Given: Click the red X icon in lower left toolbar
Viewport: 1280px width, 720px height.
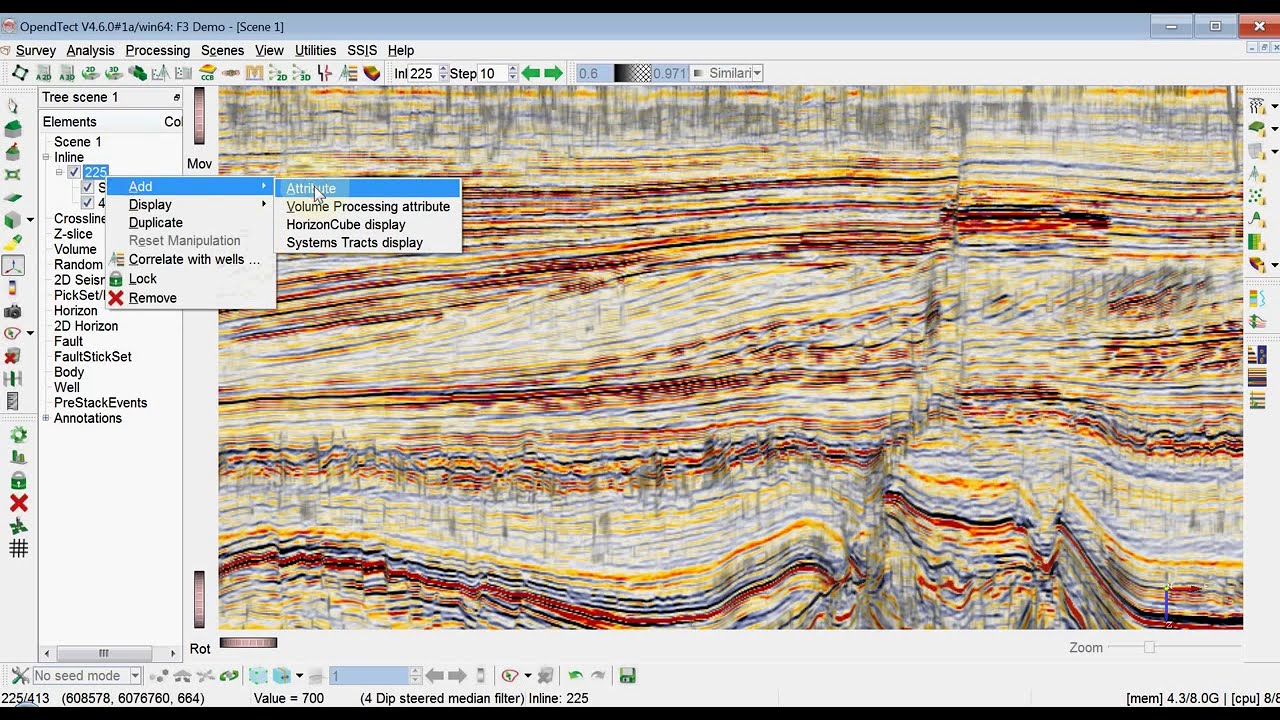Looking at the screenshot, I should click(18, 503).
